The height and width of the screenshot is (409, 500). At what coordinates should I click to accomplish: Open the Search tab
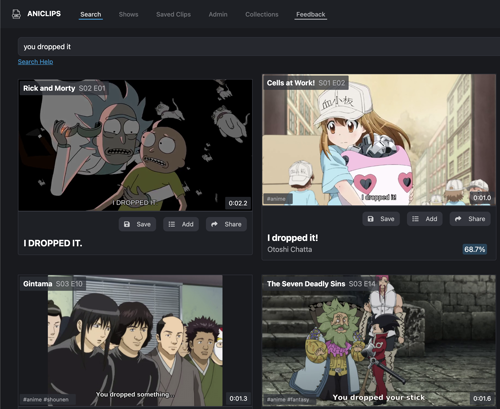point(91,14)
